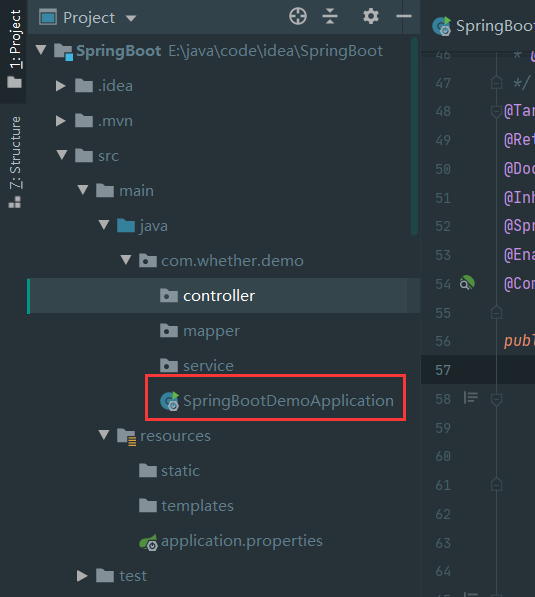Click the gutter icon on line 58

(x=471, y=398)
